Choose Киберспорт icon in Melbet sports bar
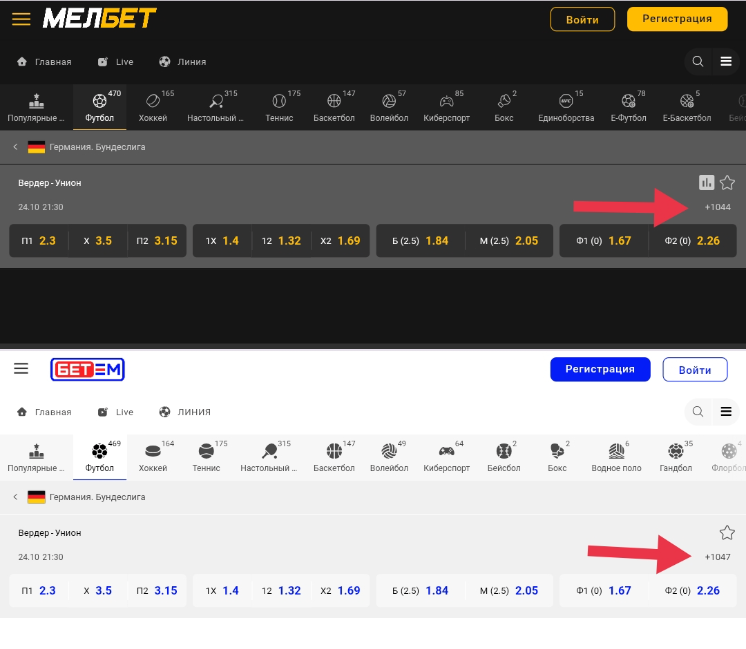This screenshot has height=649, width=746. (445, 107)
